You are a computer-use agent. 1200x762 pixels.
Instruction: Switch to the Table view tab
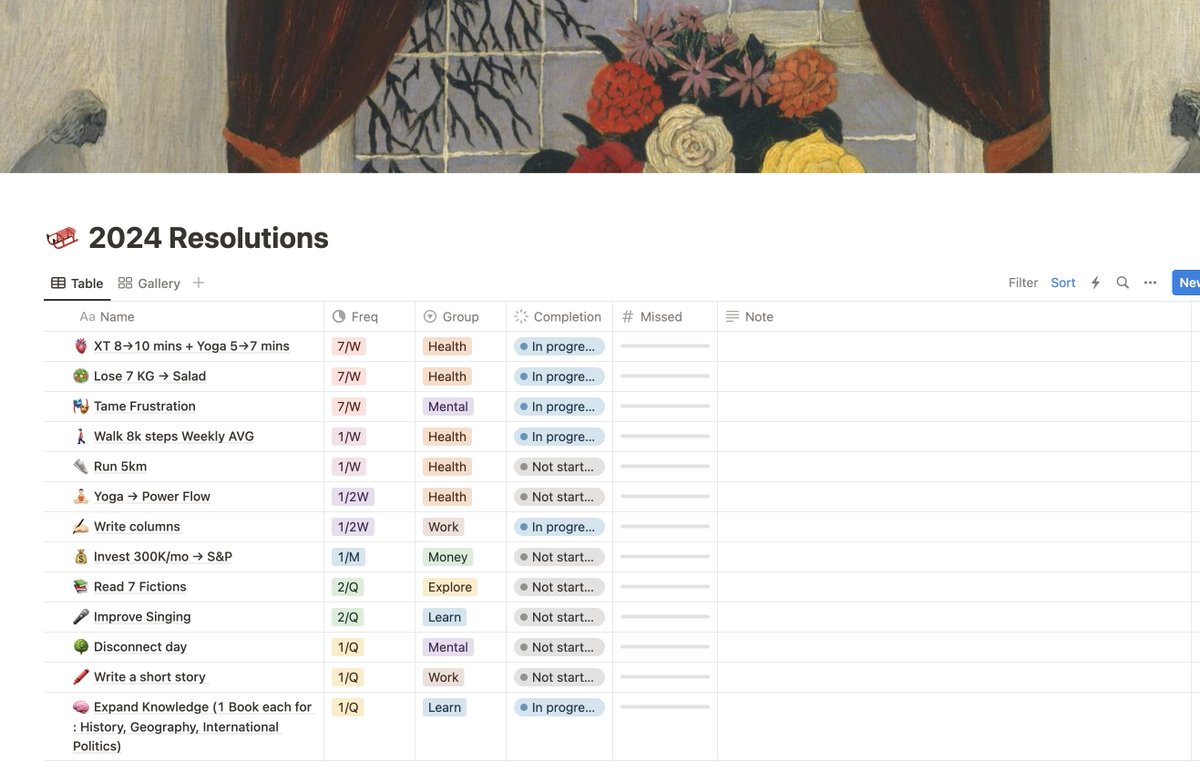pyautogui.click(x=77, y=283)
